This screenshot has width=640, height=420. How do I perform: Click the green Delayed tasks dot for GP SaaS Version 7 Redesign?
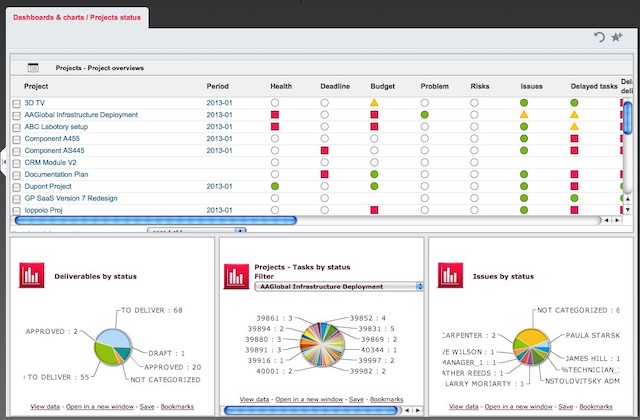[x=574, y=198]
